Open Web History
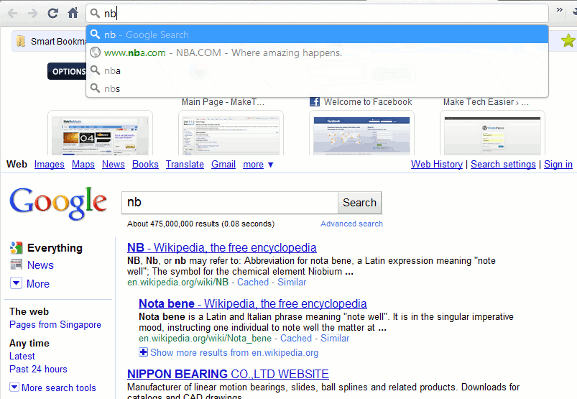 (437, 164)
